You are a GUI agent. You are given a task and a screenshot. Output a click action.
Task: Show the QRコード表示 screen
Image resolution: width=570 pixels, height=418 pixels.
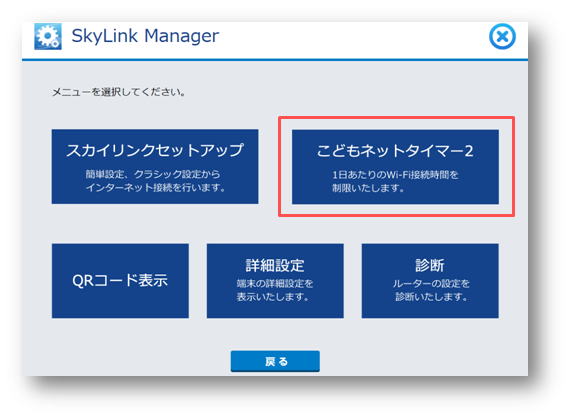click(120, 281)
